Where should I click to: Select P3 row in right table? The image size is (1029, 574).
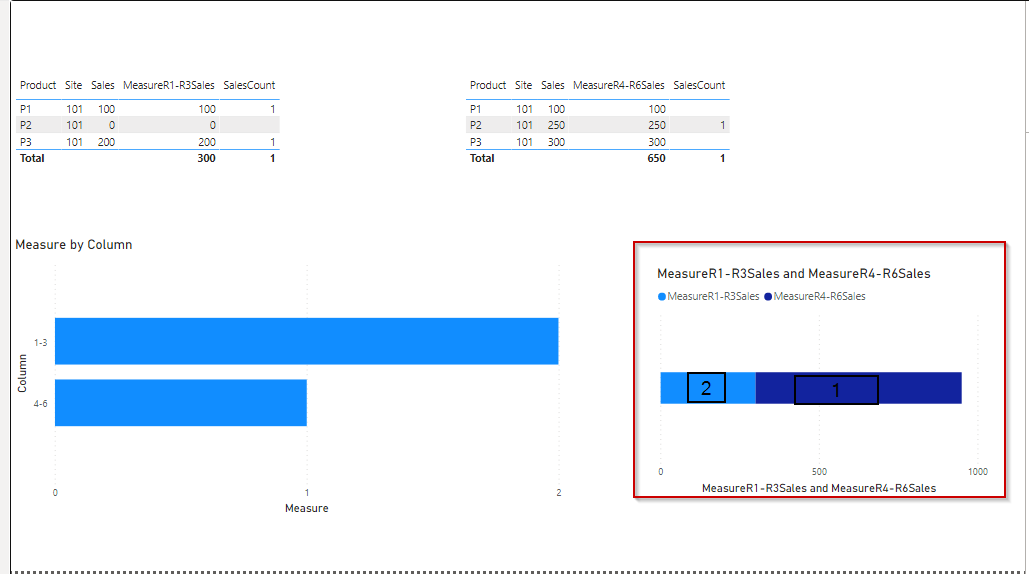click(598, 142)
